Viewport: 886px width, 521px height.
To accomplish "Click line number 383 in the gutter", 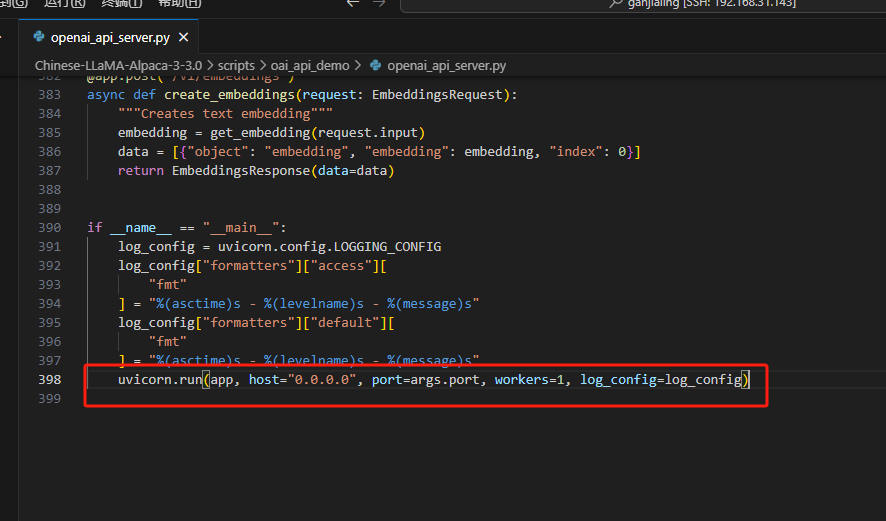I will click(x=50, y=94).
